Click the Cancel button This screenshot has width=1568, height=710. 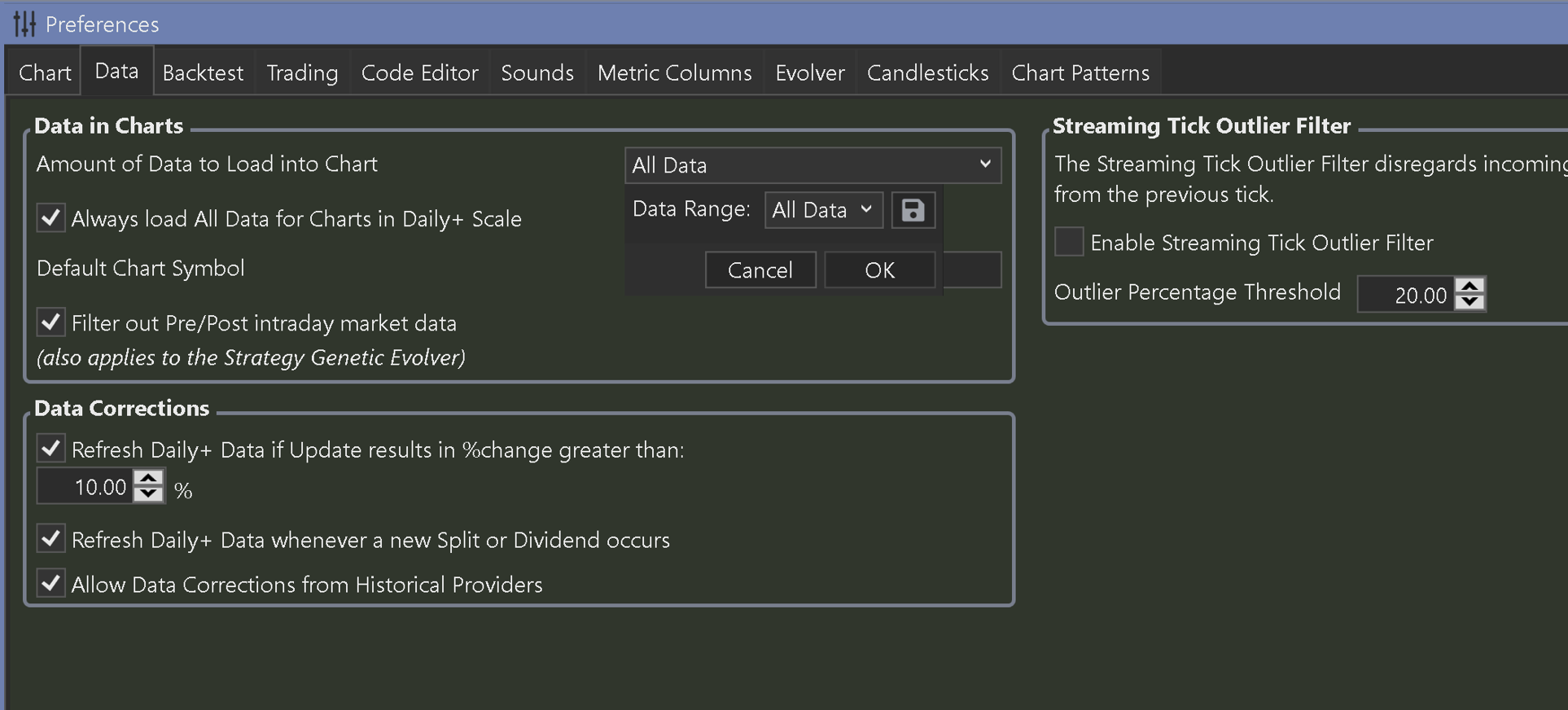click(760, 270)
